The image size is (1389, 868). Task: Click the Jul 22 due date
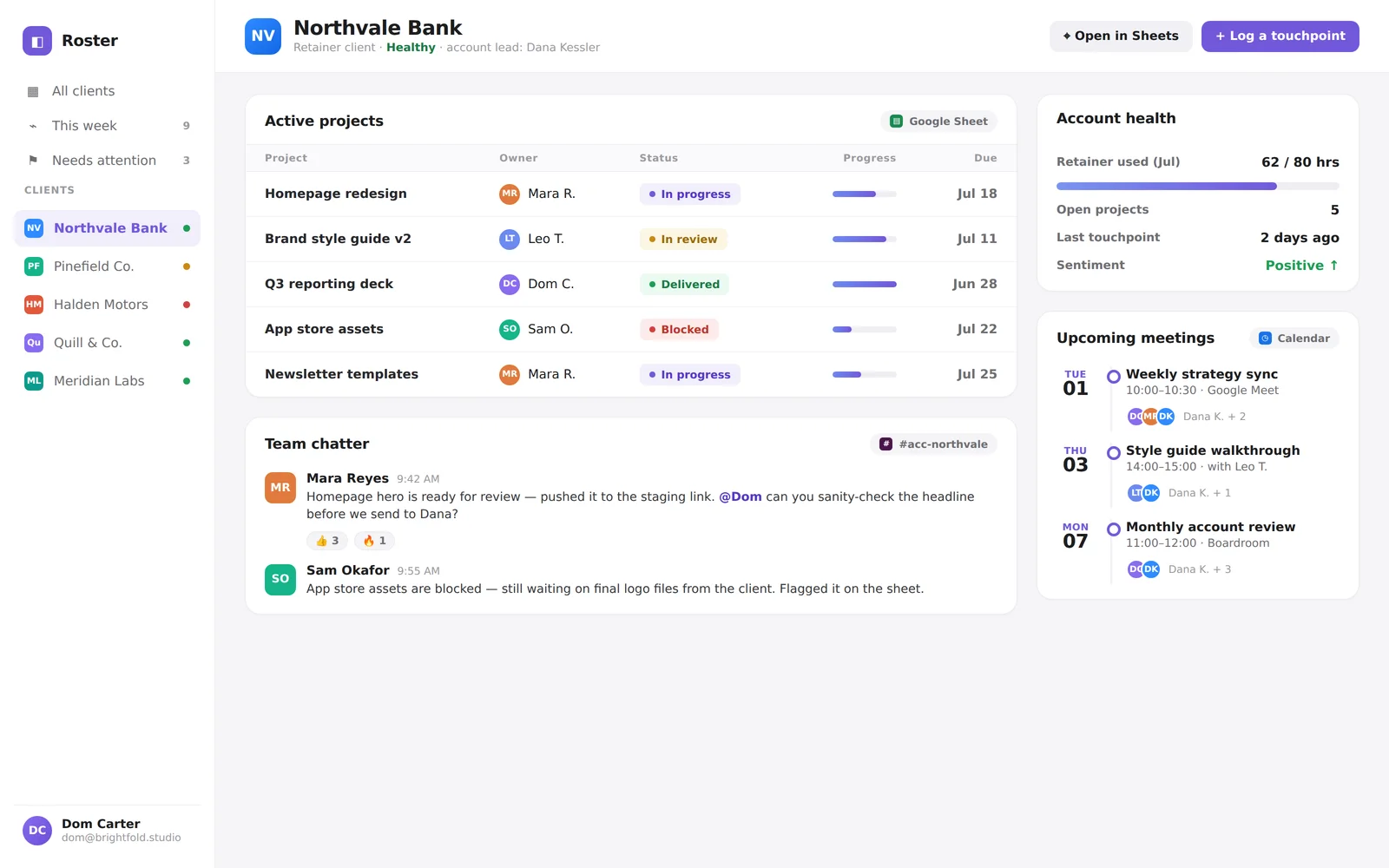(x=977, y=329)
